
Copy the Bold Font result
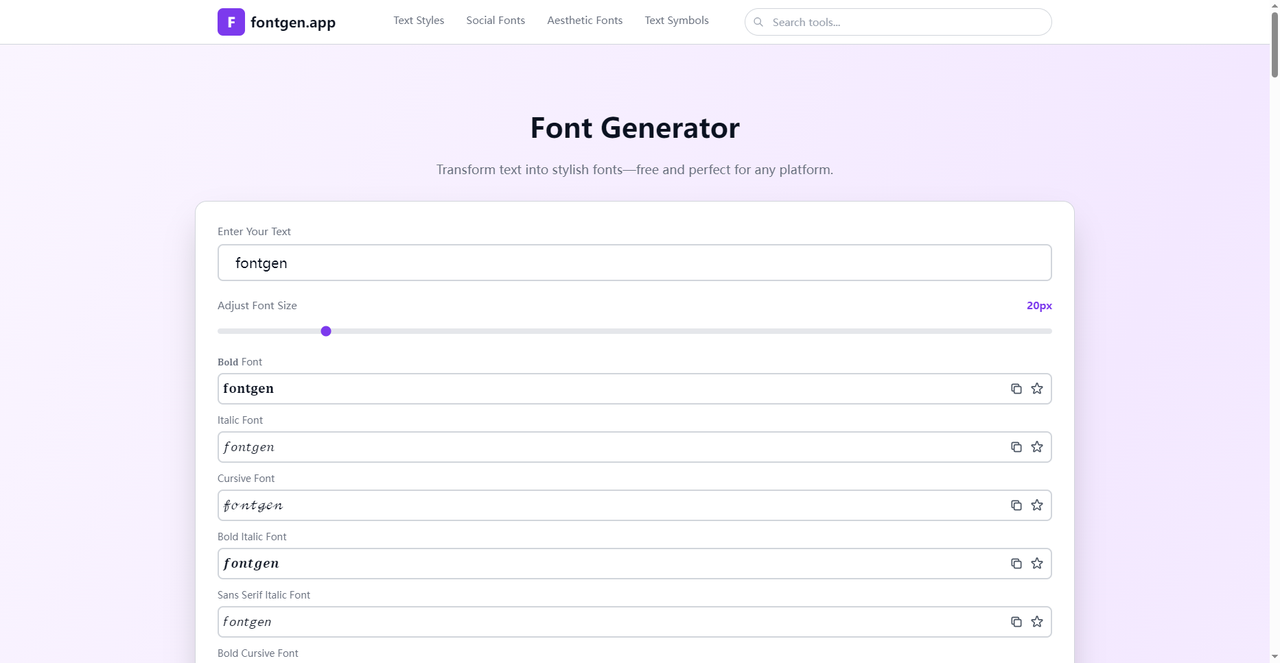click(x=1016, y=389)
